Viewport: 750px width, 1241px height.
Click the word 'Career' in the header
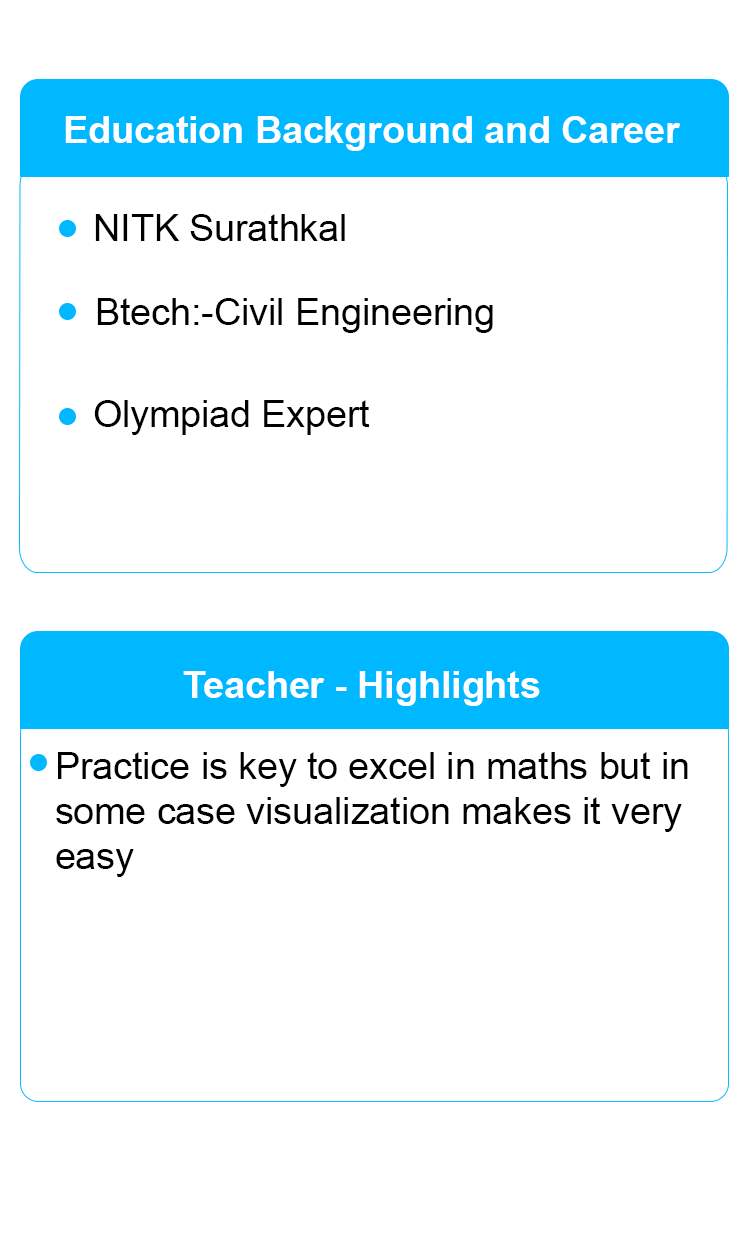pyautogui.click(x=621, y=131)
